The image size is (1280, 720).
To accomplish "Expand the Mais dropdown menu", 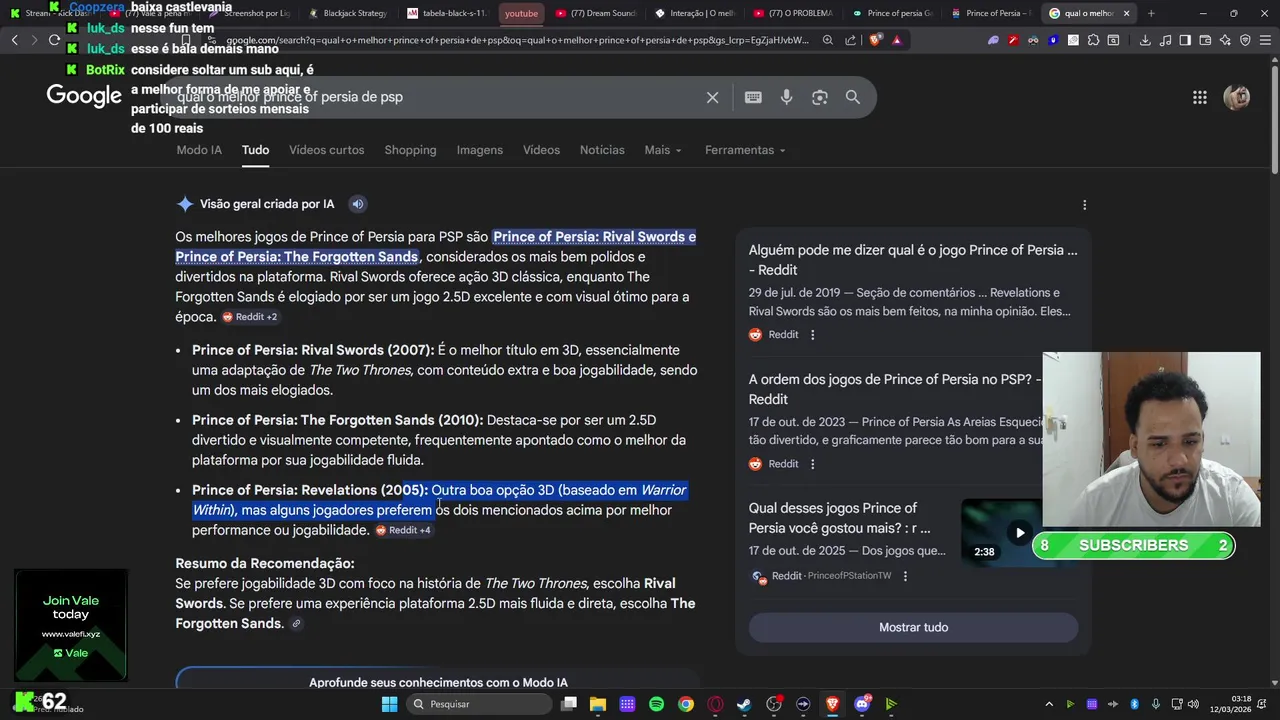I will pos(663,150).
